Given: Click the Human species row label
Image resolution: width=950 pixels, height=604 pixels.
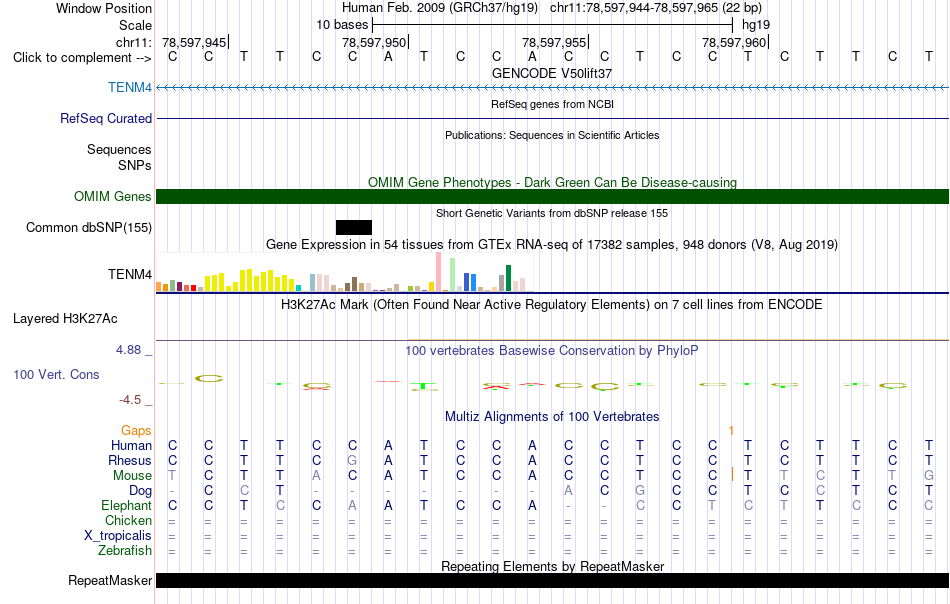Looking at the screenshot, I should pos(131,445).
